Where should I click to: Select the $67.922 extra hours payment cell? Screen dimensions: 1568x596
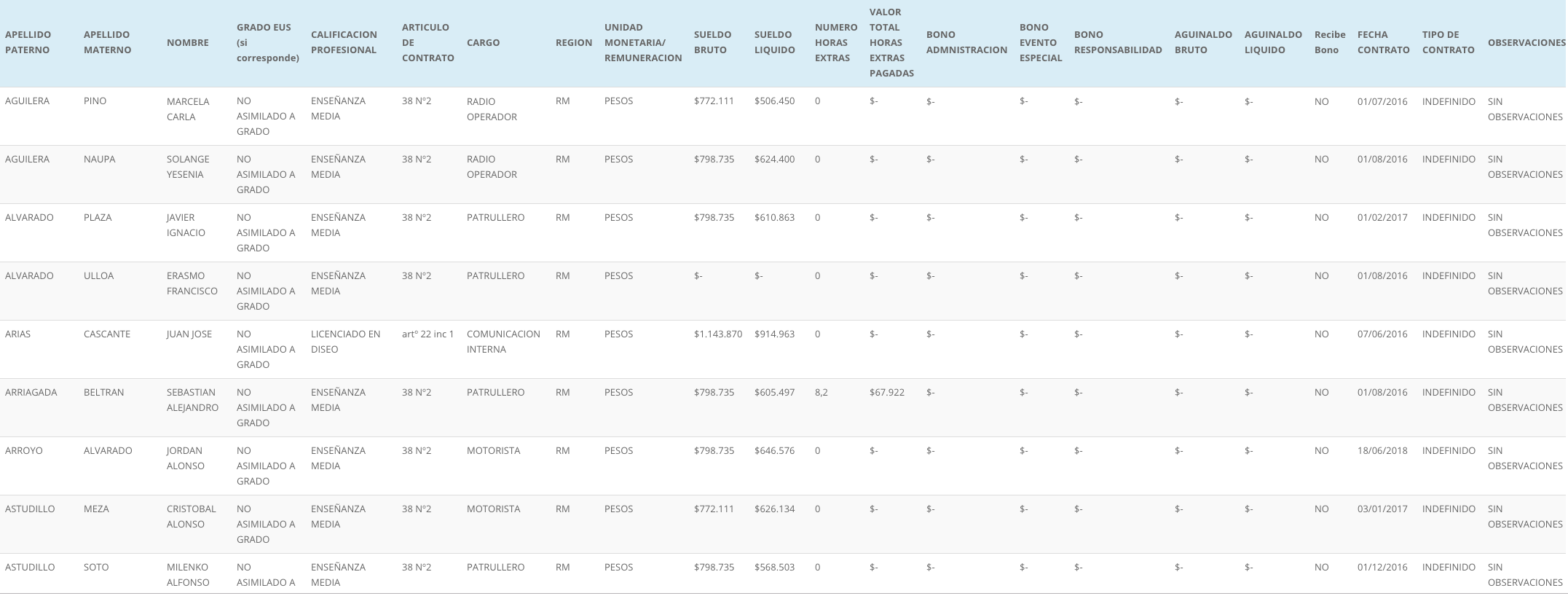tap(886, 392)
